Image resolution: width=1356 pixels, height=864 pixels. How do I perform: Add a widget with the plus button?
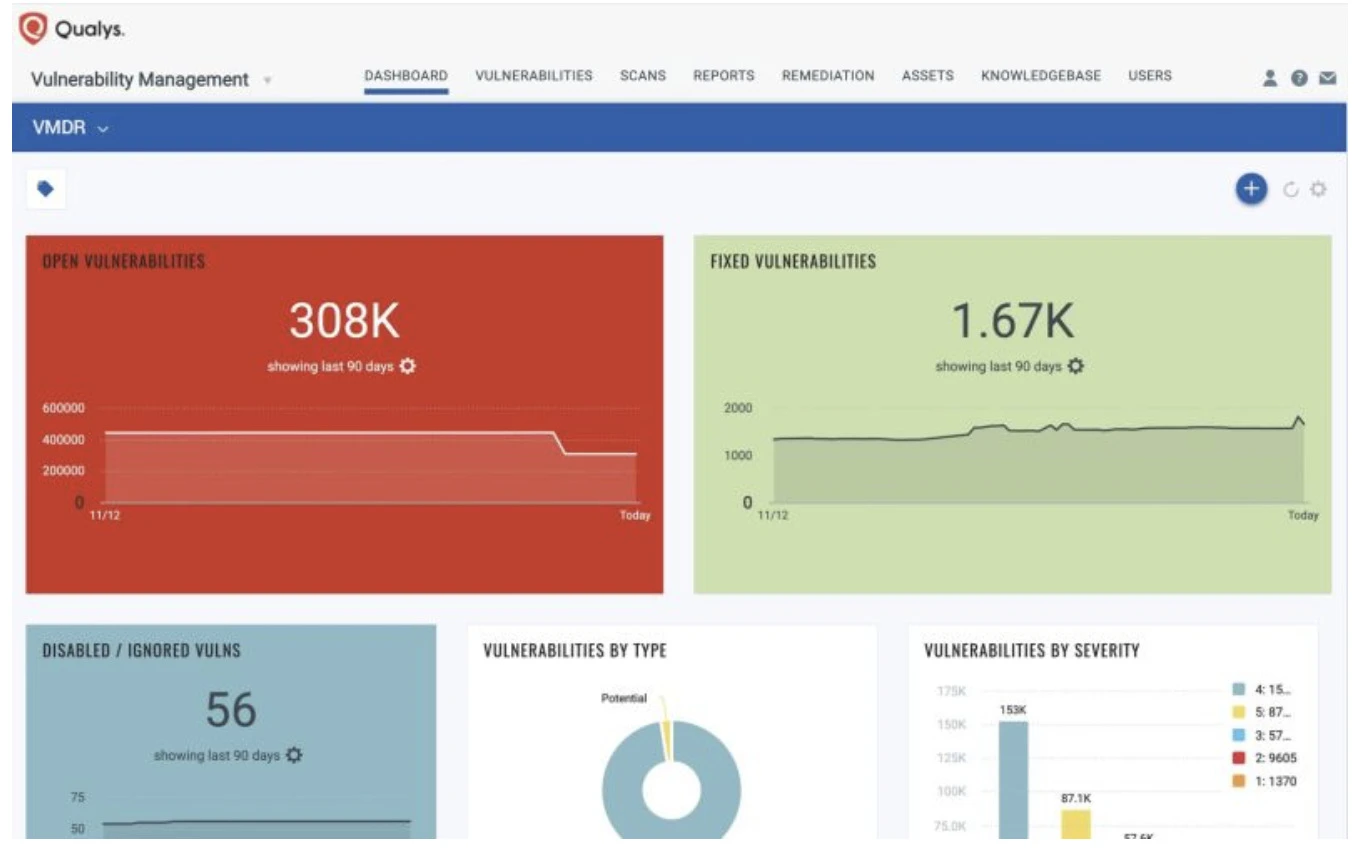click(x=1251, y=188)
